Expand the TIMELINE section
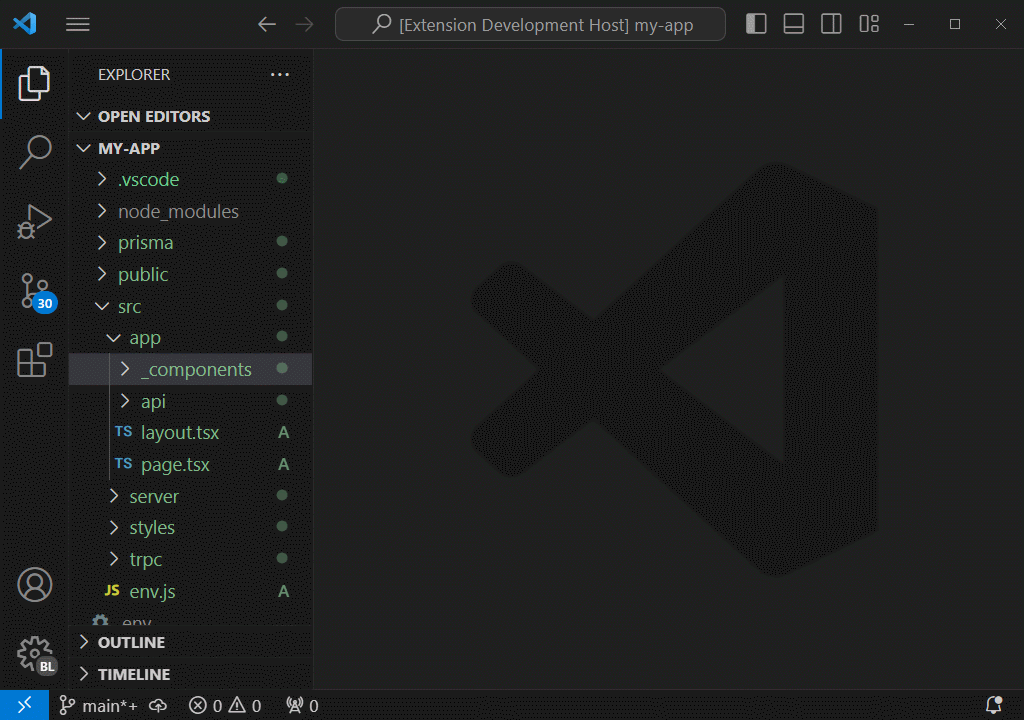Image resolution: width=1024 pixels, height=720 pixels. [x=191, y=674]
